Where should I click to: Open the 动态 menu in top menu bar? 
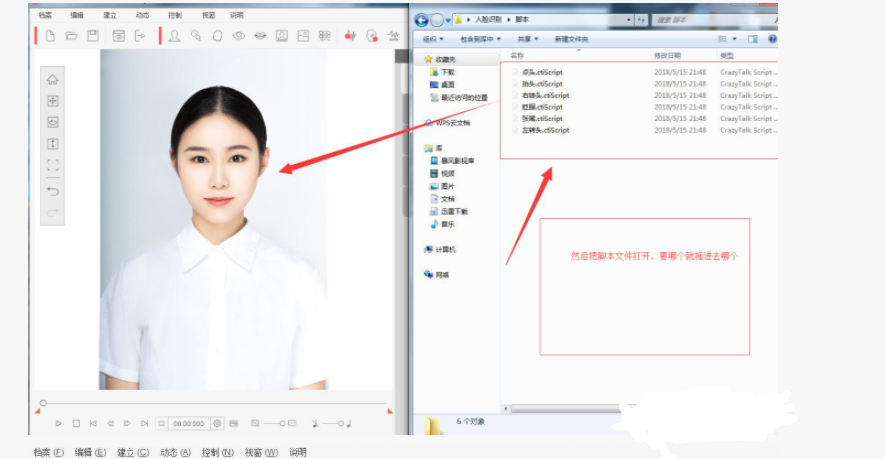pos(142,16)
